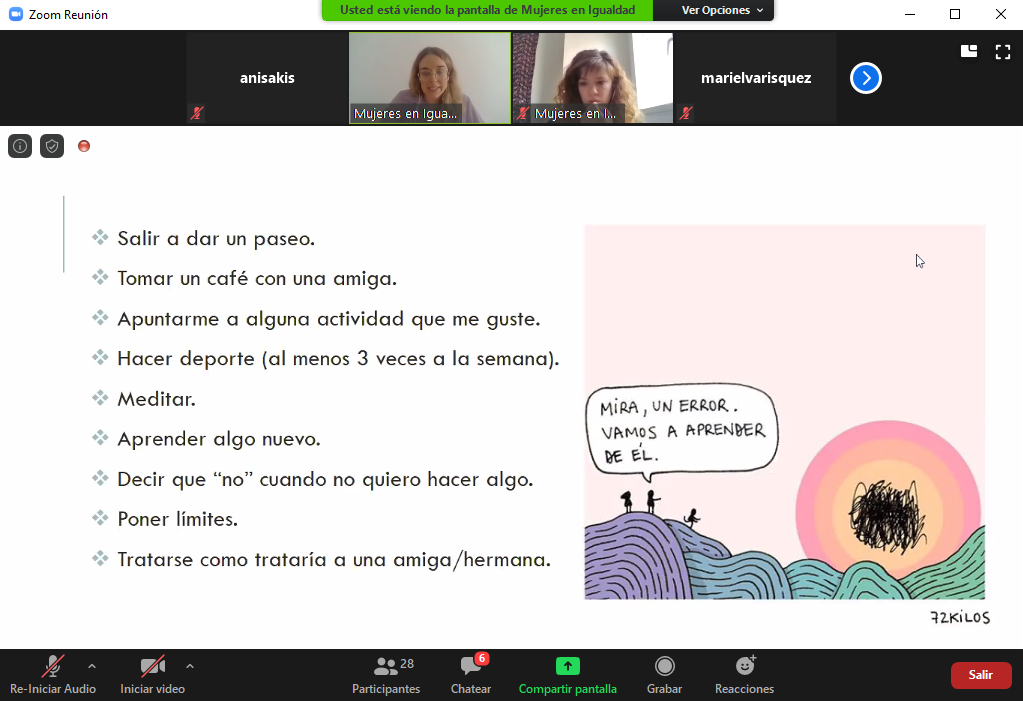
Task: Start recording with Grabar
Action: [x=664, y=676]
